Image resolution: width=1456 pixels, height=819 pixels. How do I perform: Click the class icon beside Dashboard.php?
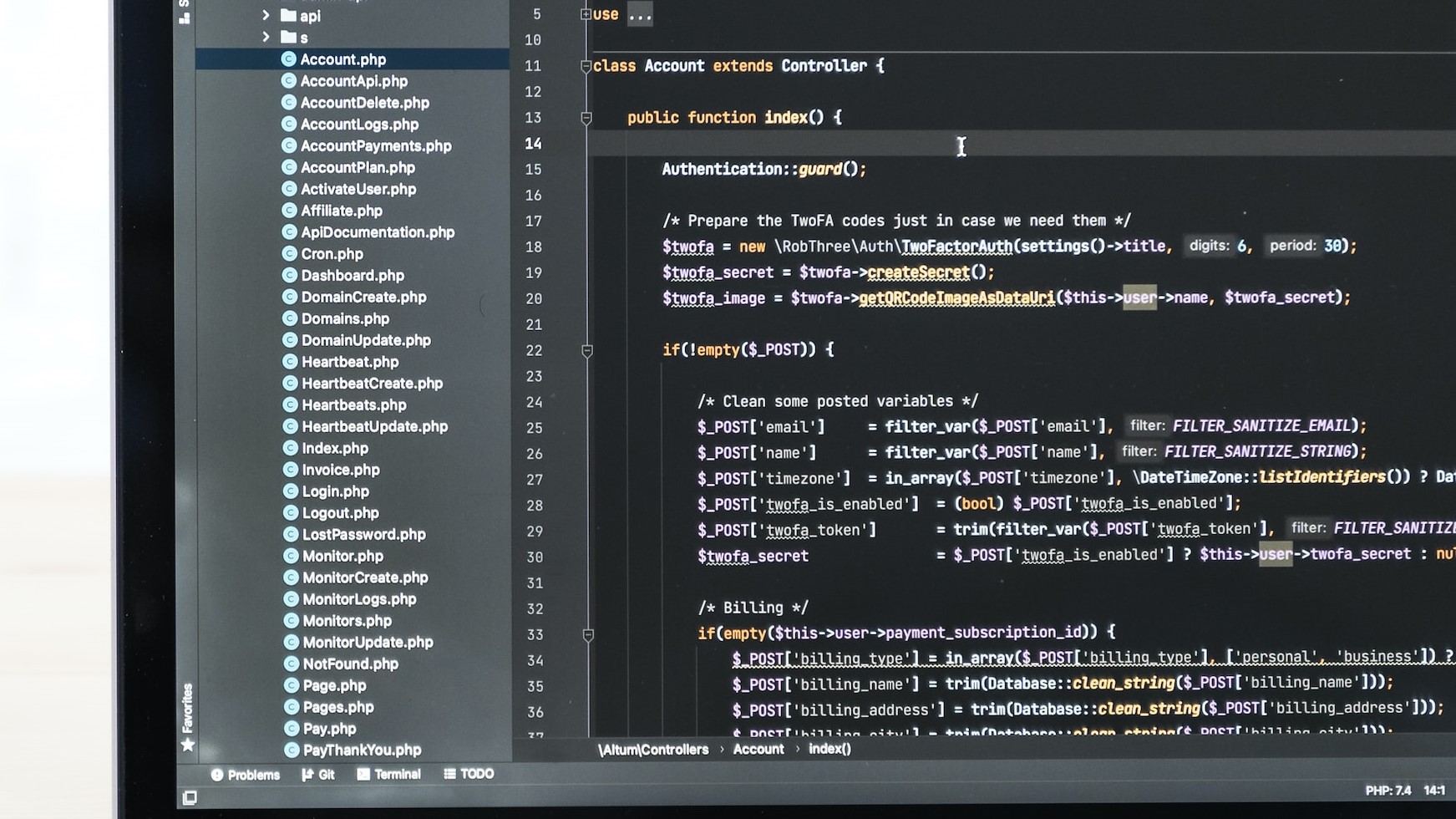pos(289,275)
